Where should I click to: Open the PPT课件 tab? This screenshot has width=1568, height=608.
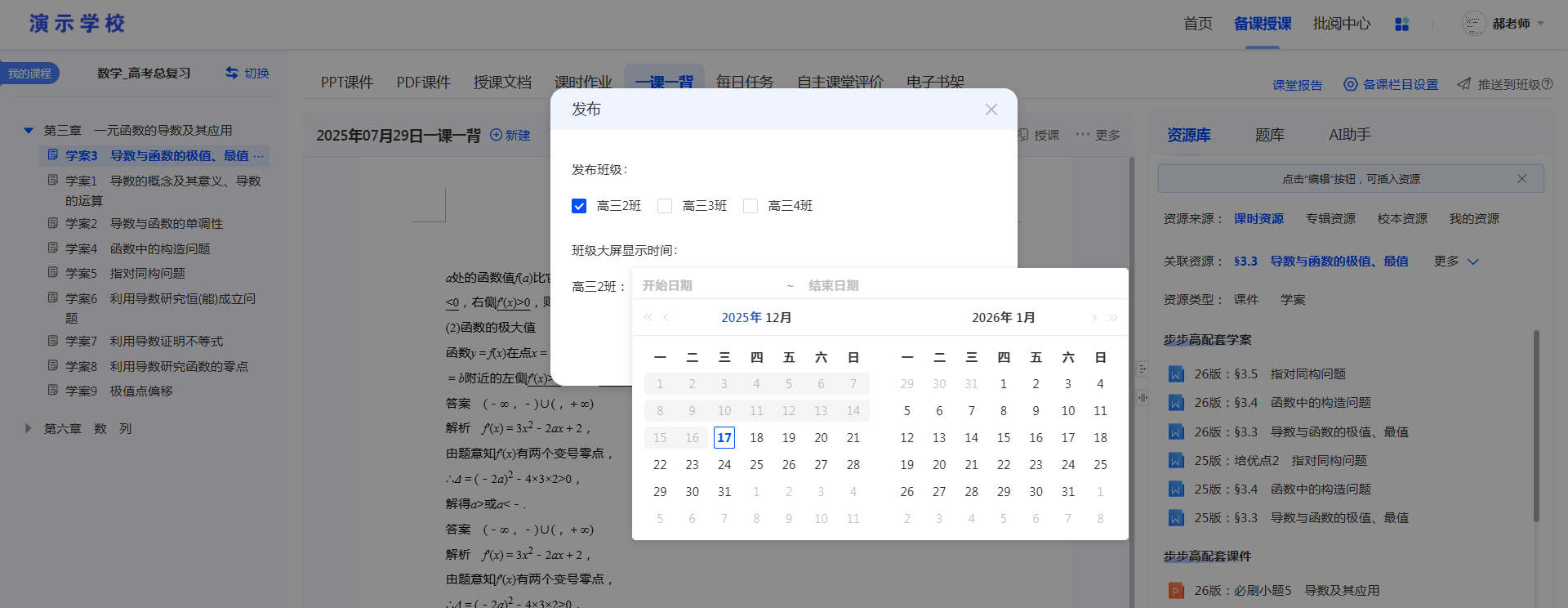point(346,83)
